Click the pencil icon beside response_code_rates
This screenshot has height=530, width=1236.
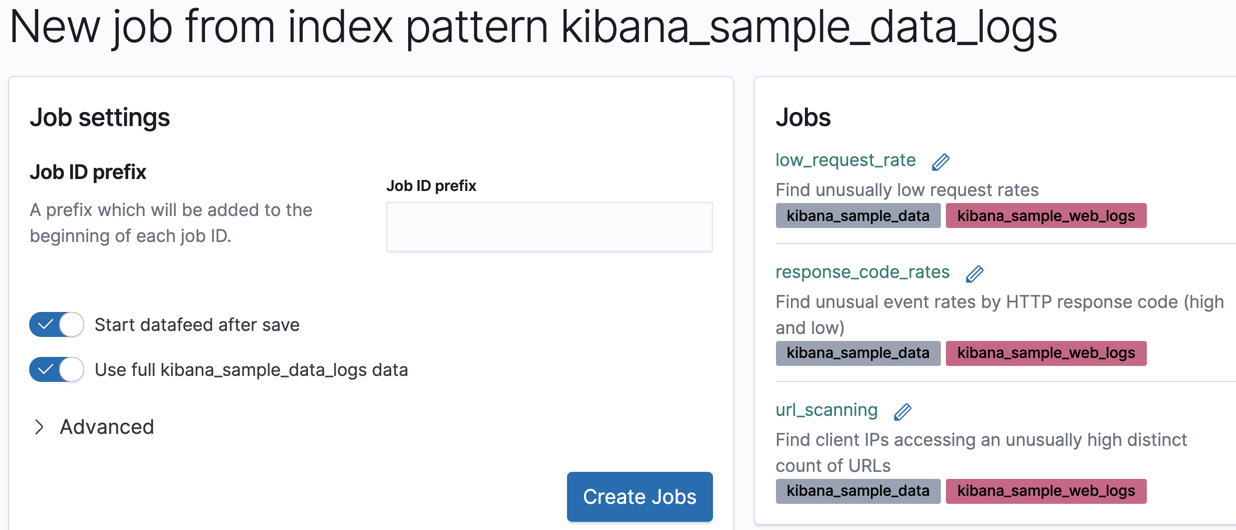(x=974, y=274)
